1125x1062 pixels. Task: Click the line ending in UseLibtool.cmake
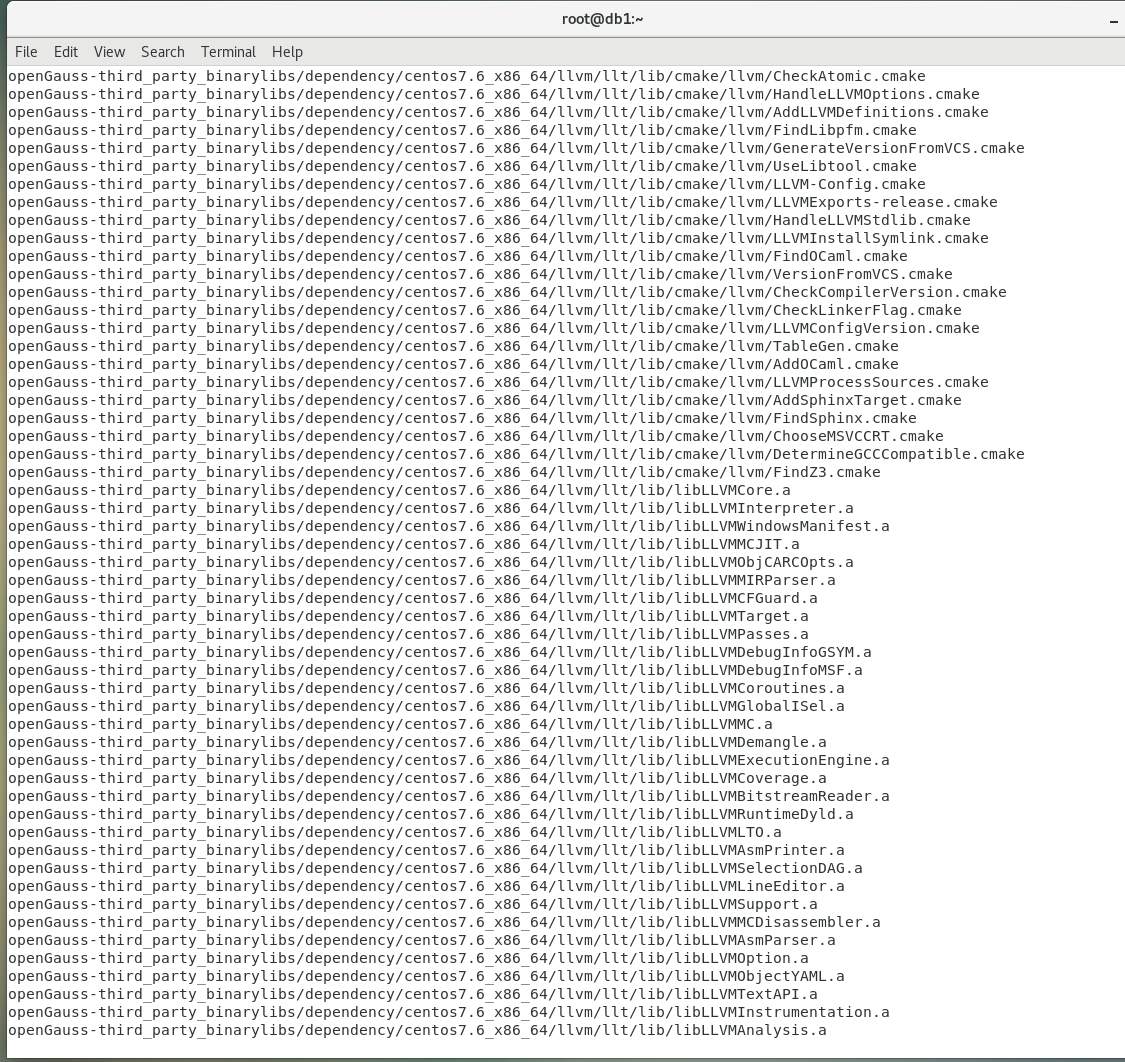coord(462,166)
